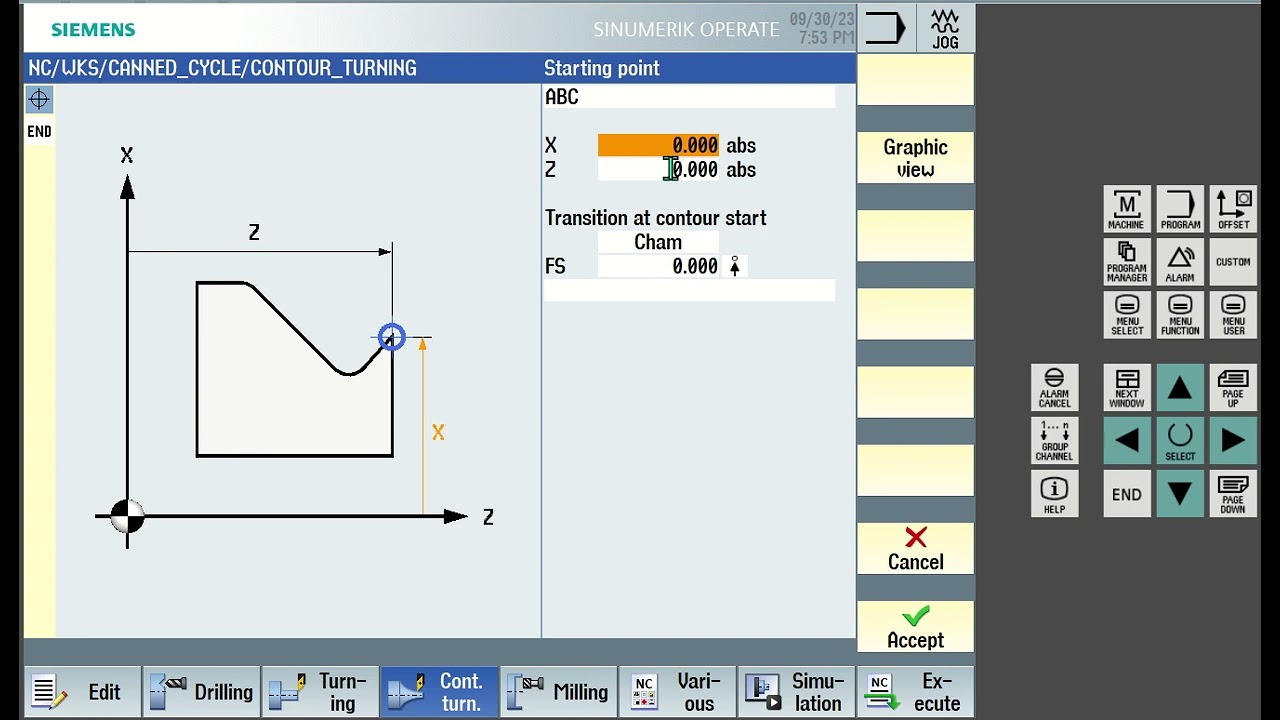This screenshot has width=1280, height=720.
Task: Click the workpiece zero symbol in diagram
Action: tap(127, 516)
